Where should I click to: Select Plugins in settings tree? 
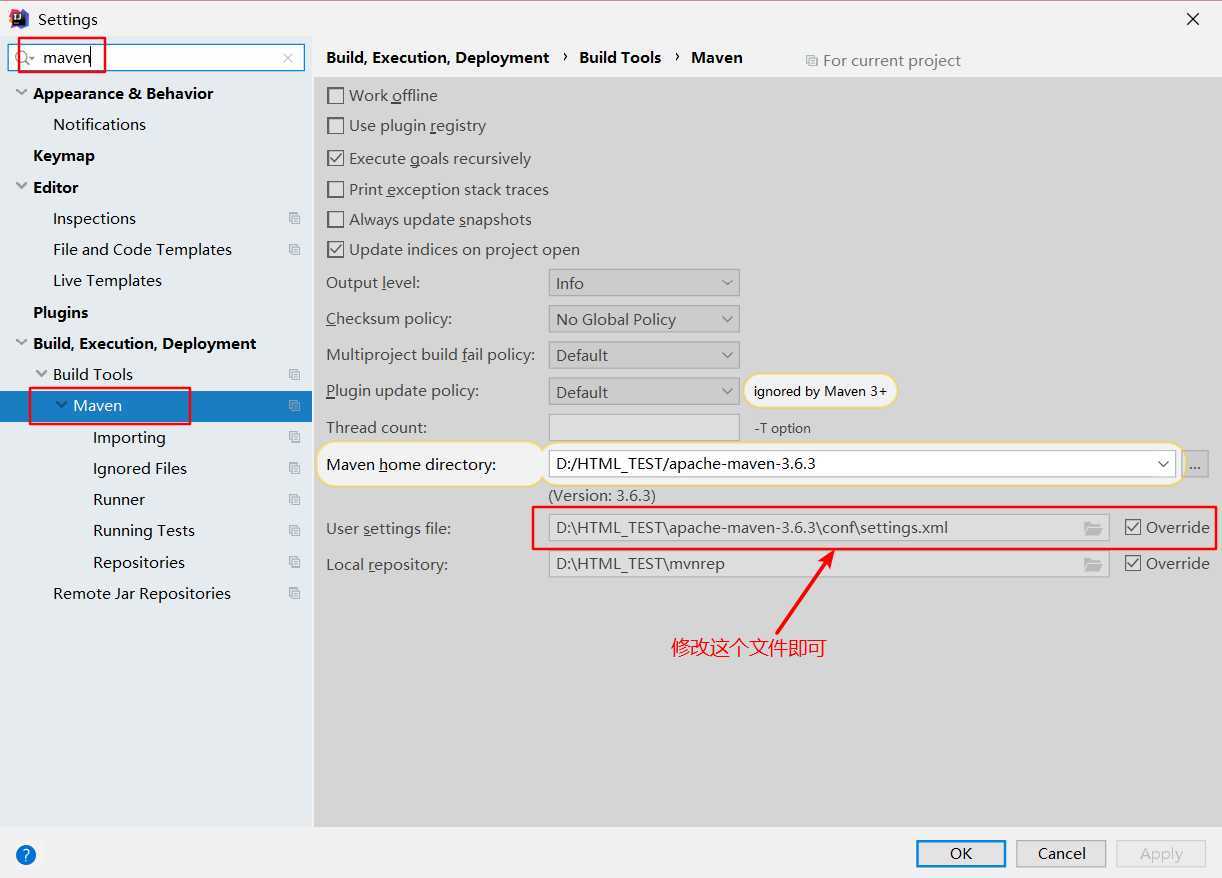pos(61,312)
